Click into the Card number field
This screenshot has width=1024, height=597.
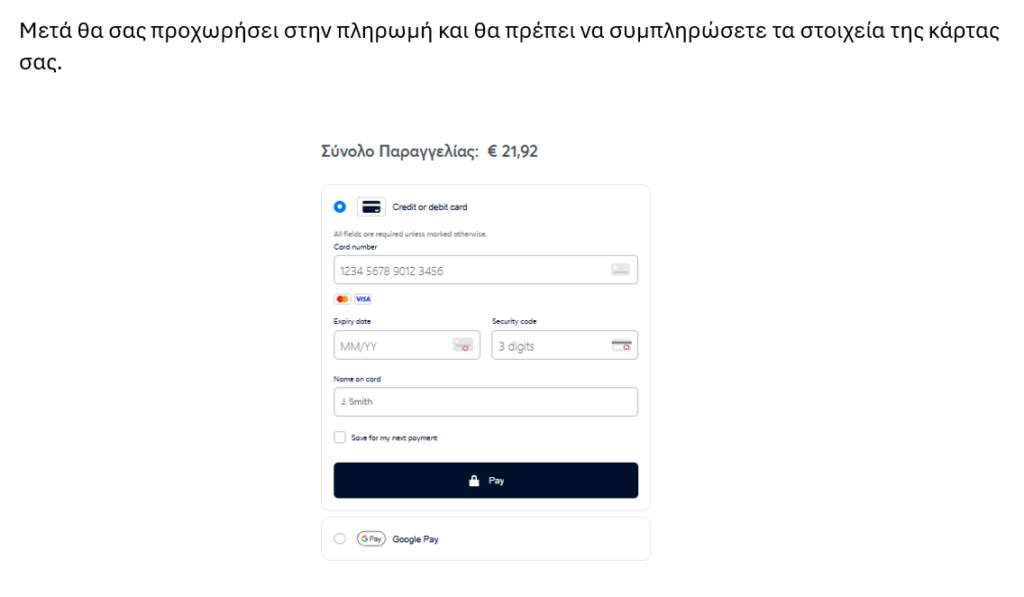(x=470, y=270)
